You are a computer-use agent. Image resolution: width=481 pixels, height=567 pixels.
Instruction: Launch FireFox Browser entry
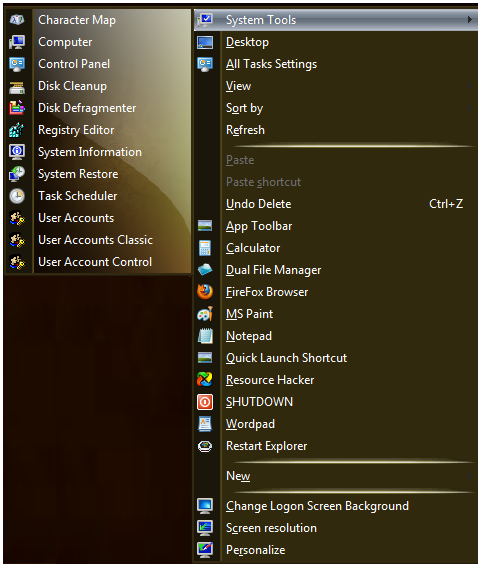pyautogui.click(x=336, y=292)
